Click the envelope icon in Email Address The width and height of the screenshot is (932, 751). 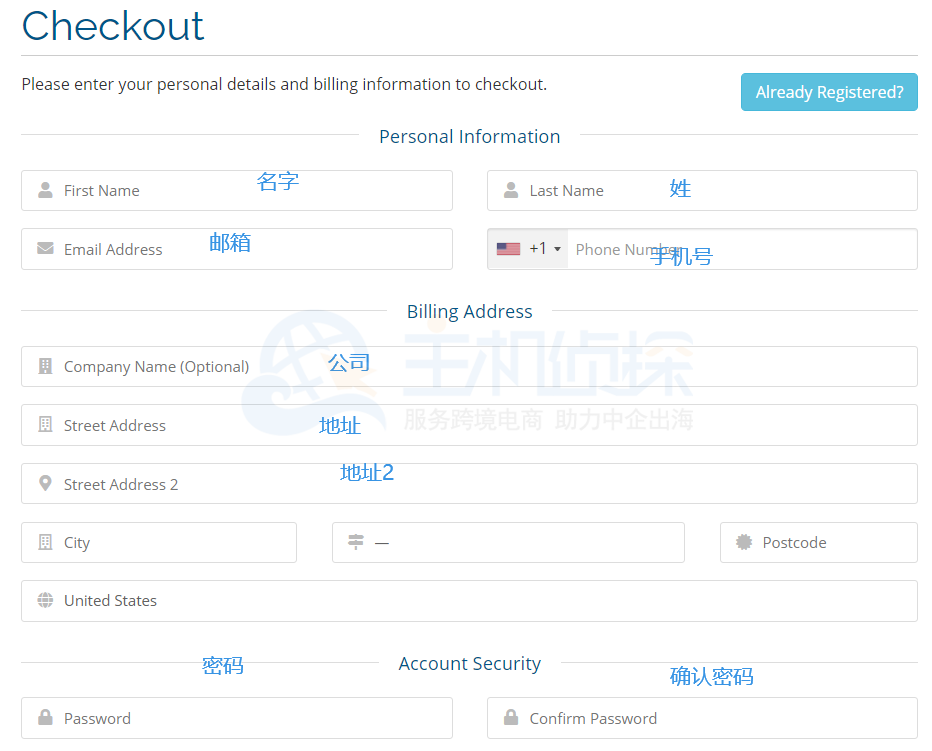click(x=45, y=248)
